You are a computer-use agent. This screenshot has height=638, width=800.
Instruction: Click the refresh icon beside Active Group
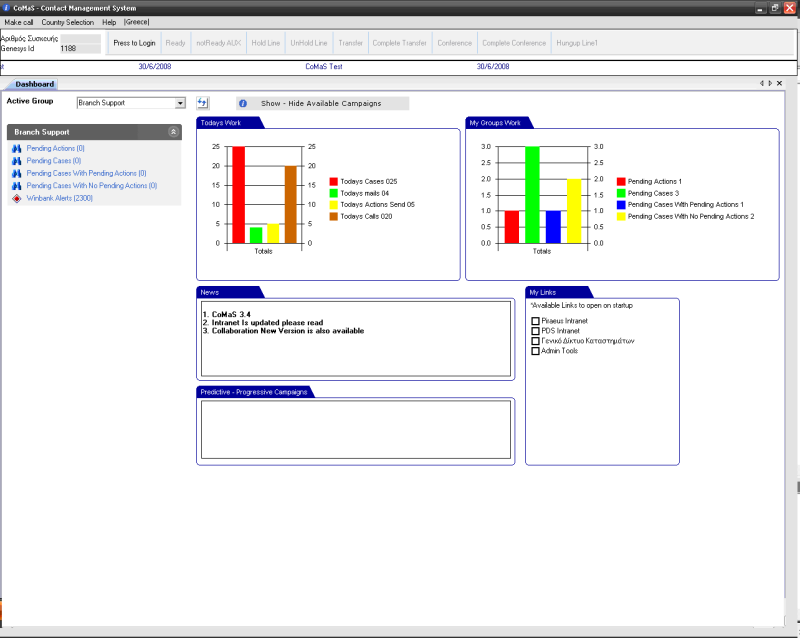point(203,103)
